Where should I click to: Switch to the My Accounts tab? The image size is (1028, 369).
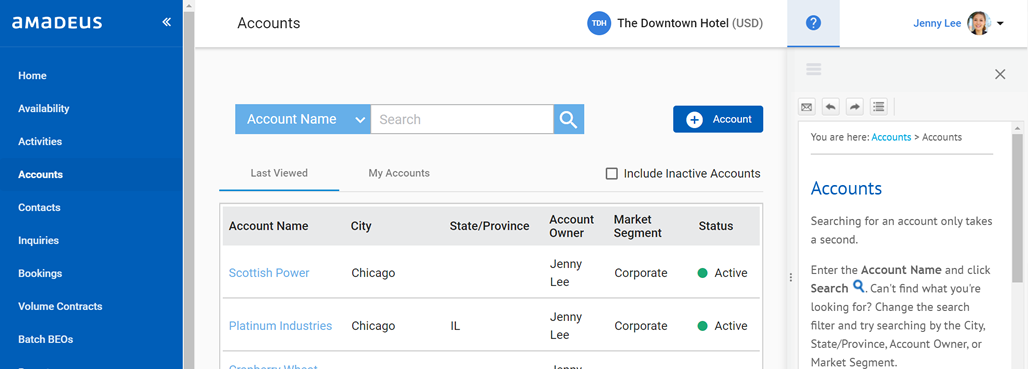[399, 174]
